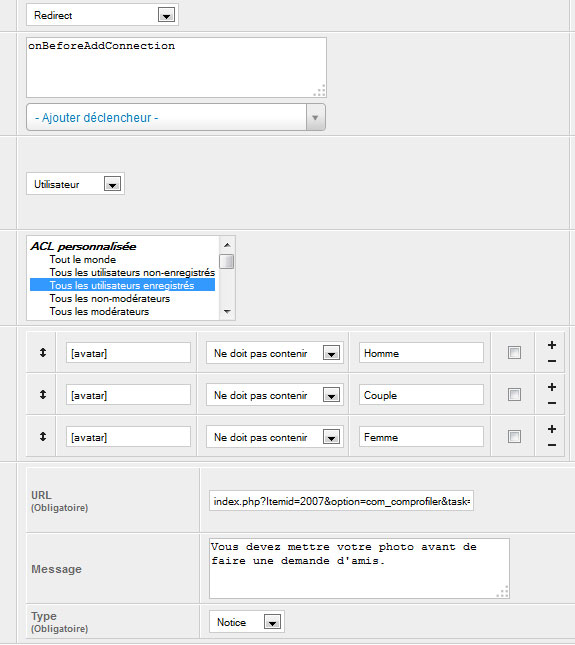
Task: Tick the checkbox in the Femme condition row
Action: (514, 436)
